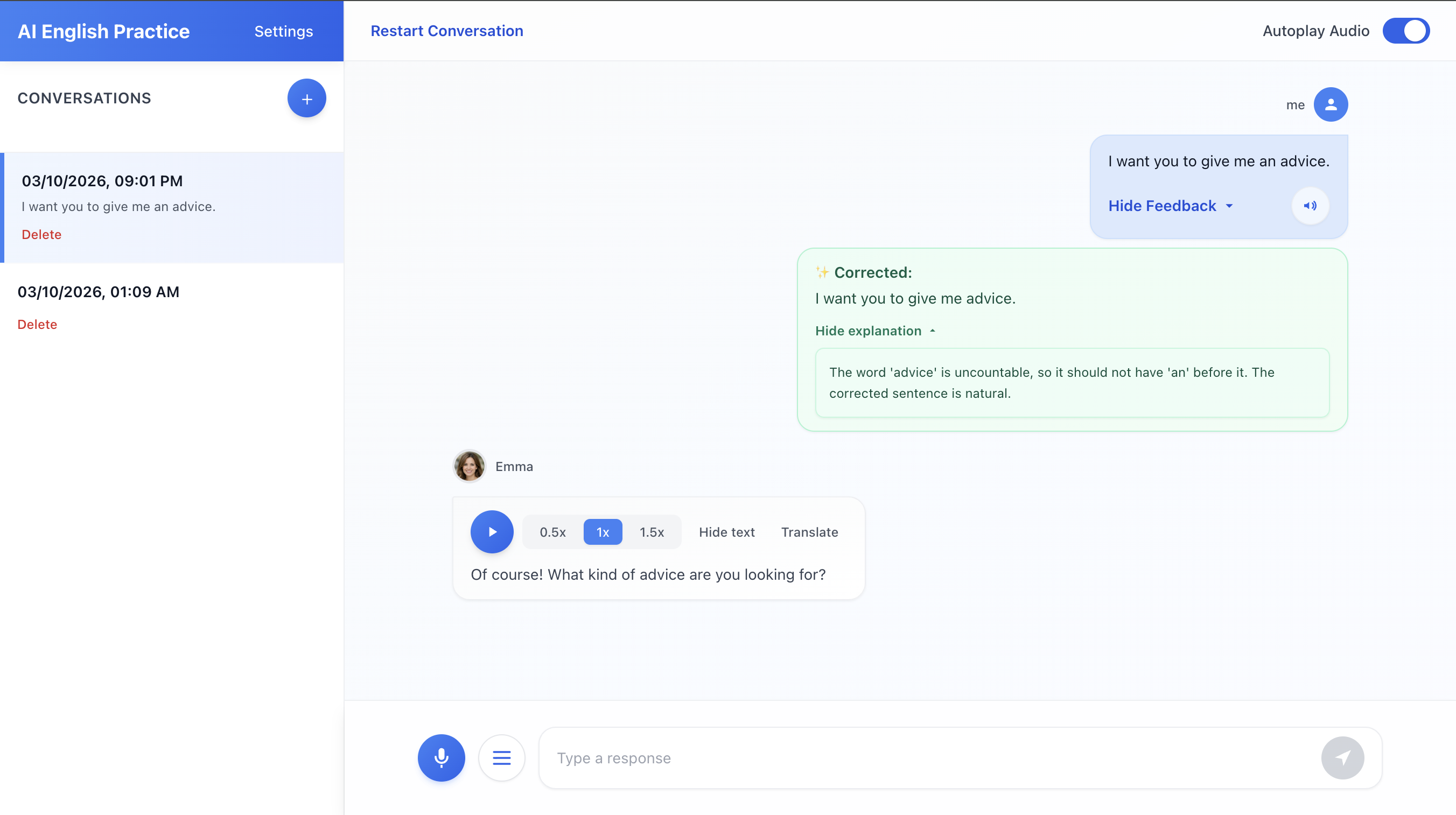Set playback speed to 0.5x
Image resolution: width=1456 pixels, height=815 pixels.
pyautogui.click(x=552, y=532)
